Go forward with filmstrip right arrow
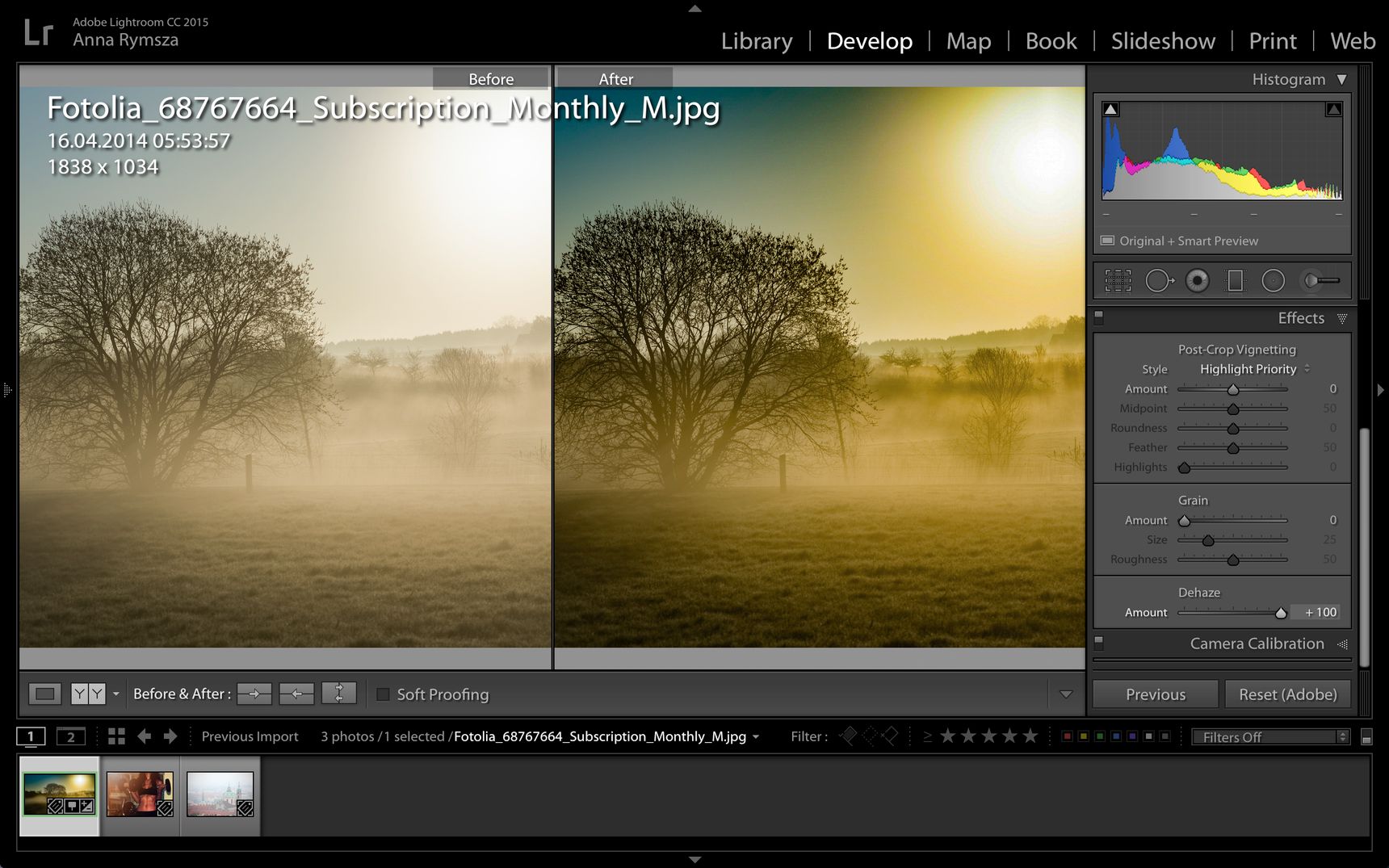 click(170, 736)
